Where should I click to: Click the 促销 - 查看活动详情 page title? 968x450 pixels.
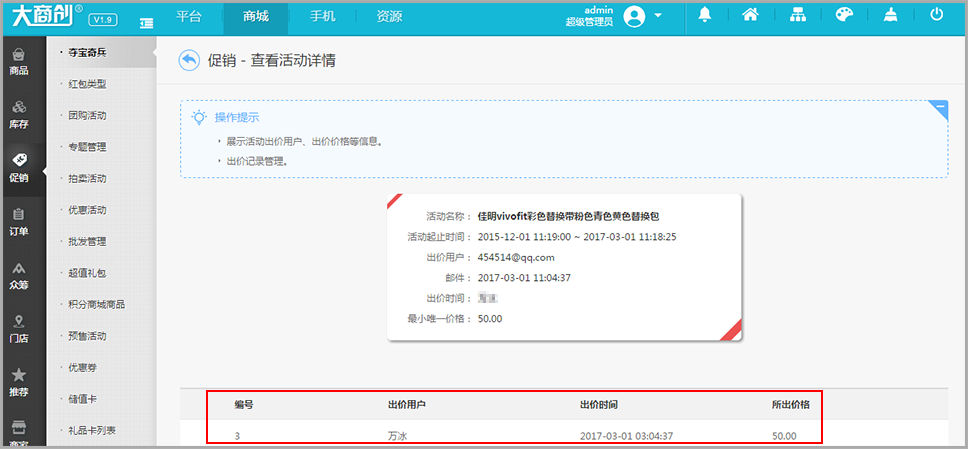tap(272, 60)
